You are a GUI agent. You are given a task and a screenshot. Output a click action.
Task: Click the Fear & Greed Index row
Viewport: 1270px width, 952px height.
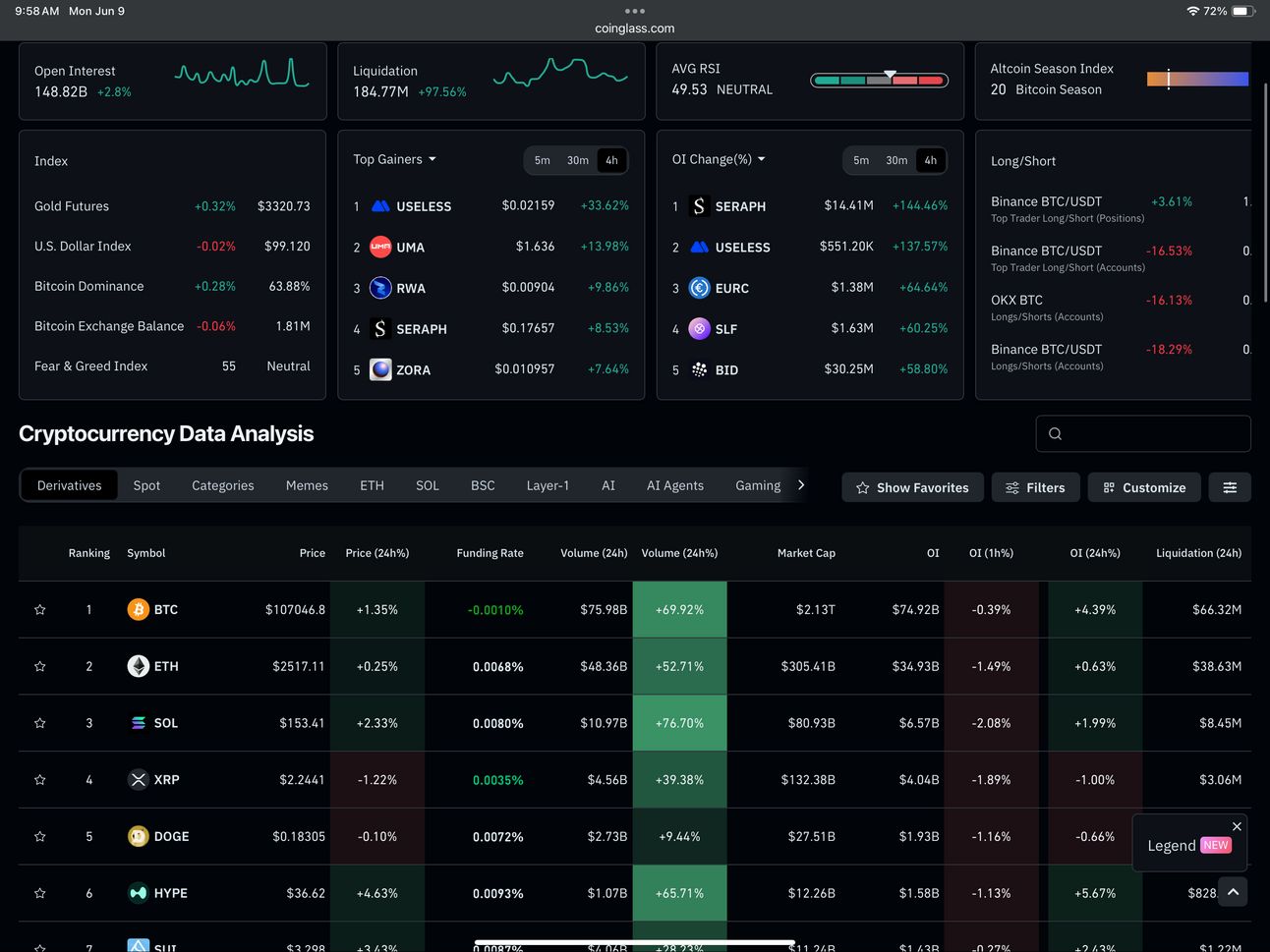coord(172,365)
